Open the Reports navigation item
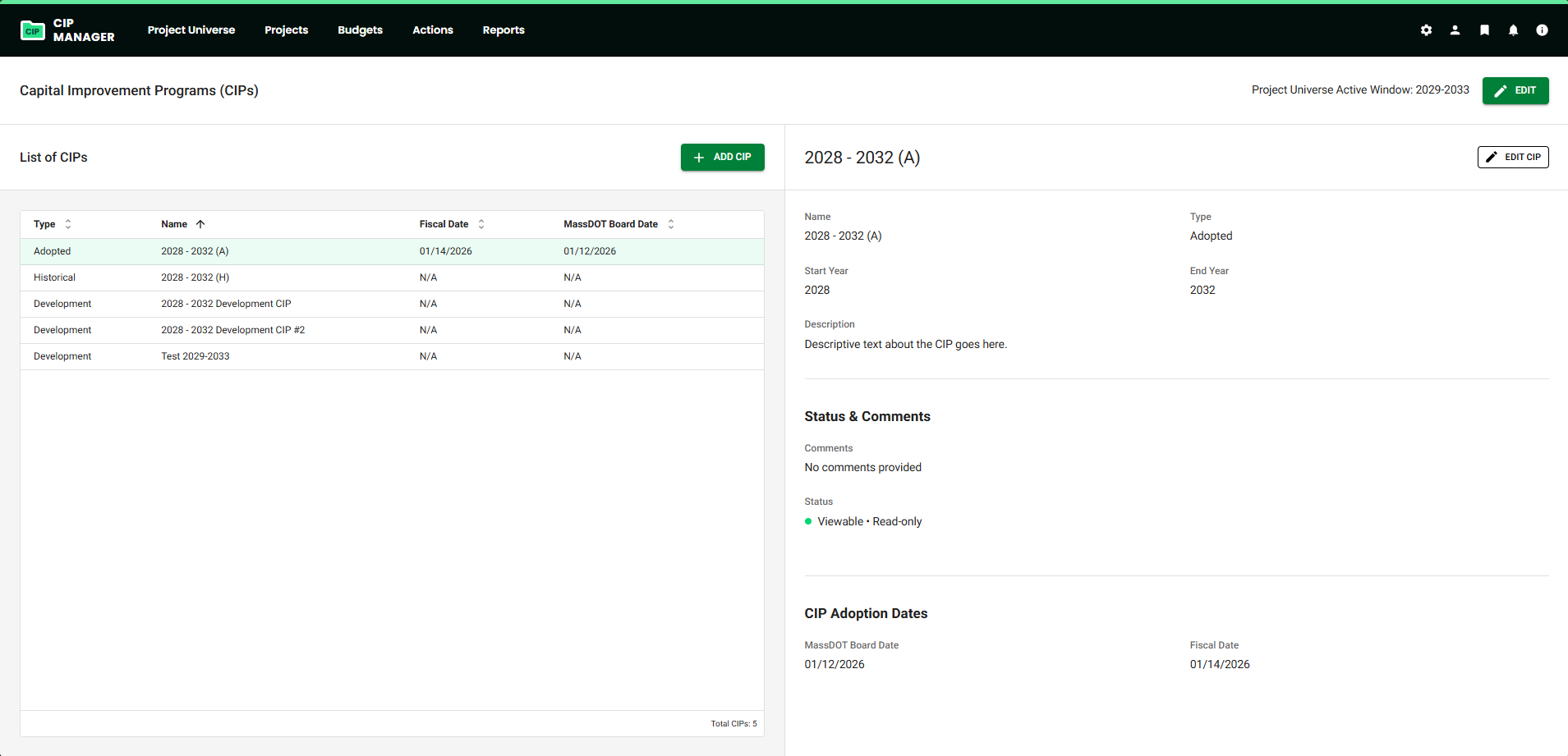This screenshot has width=1568, height=756. click(x=504, y=30)
